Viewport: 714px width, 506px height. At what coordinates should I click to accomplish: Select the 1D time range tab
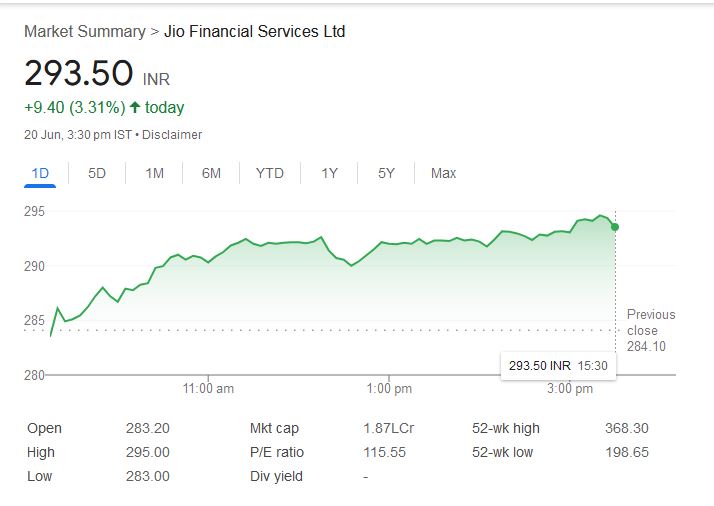[40, 173]
